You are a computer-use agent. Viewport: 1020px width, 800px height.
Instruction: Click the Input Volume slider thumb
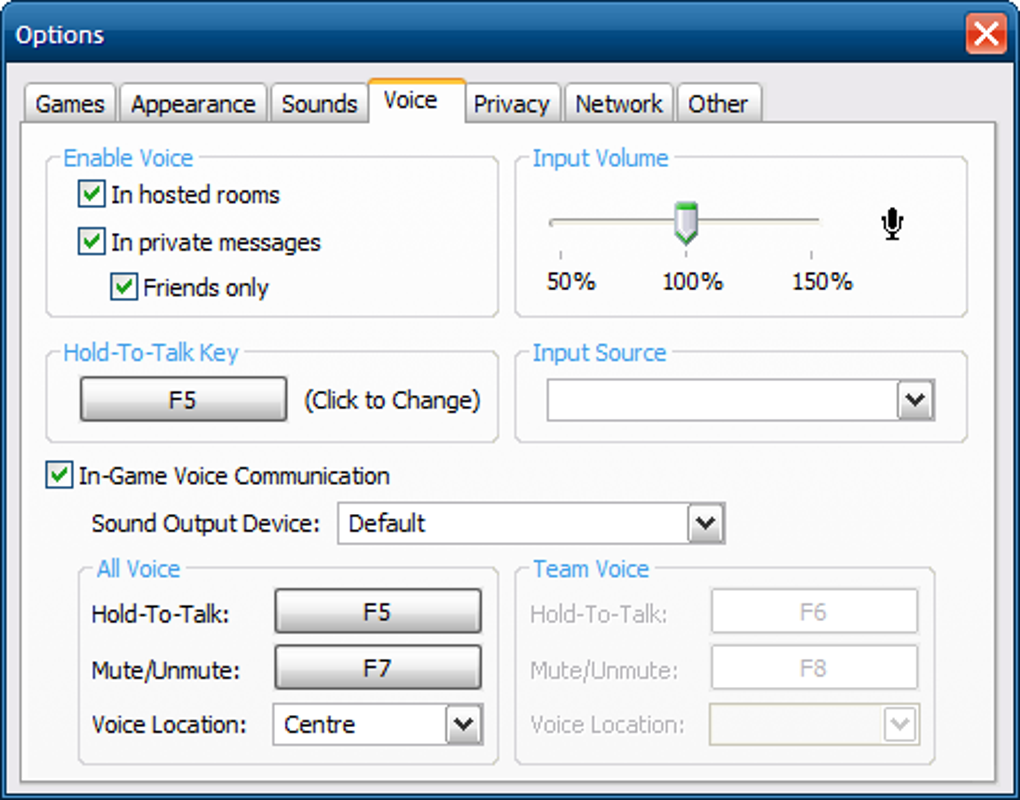click(x=686, y=224)
